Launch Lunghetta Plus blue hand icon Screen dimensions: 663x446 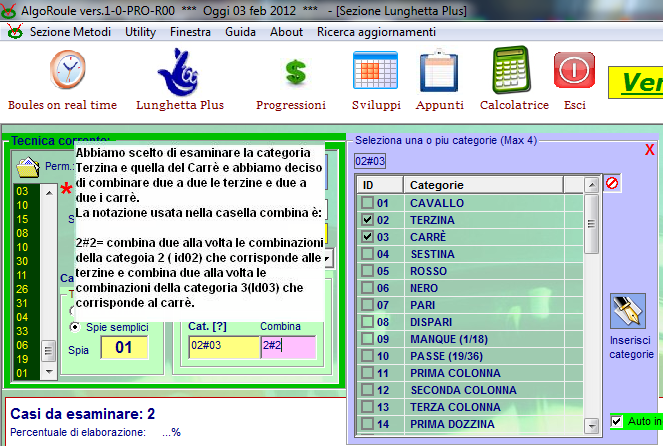pyautogui.click(x=179, y=72)
